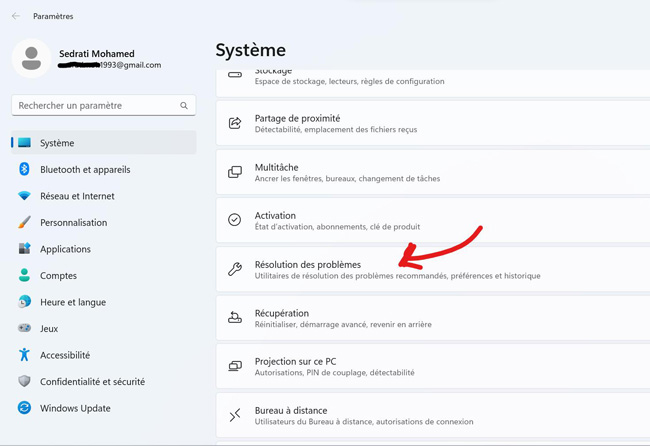Open the Personnalisation paintbrush icon
The height and width of the screenshot is (446, 650).
point(24,223)
